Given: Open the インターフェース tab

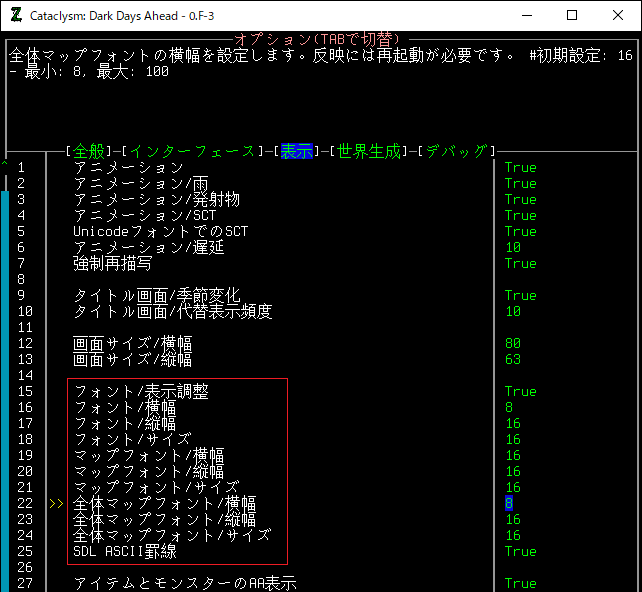Looking at the screenshot, I should click(193, 151).
